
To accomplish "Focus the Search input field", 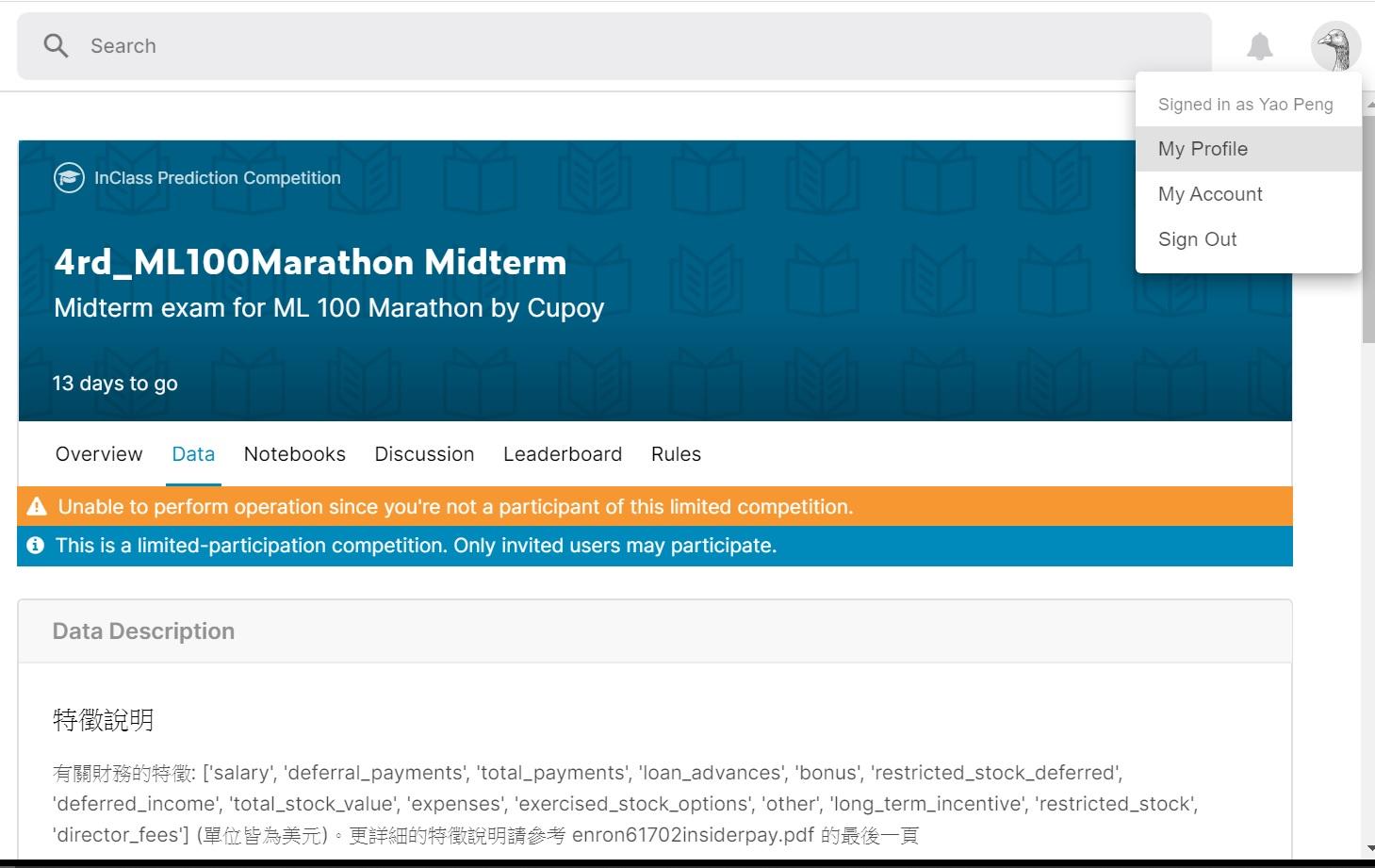I will (614, 46).
